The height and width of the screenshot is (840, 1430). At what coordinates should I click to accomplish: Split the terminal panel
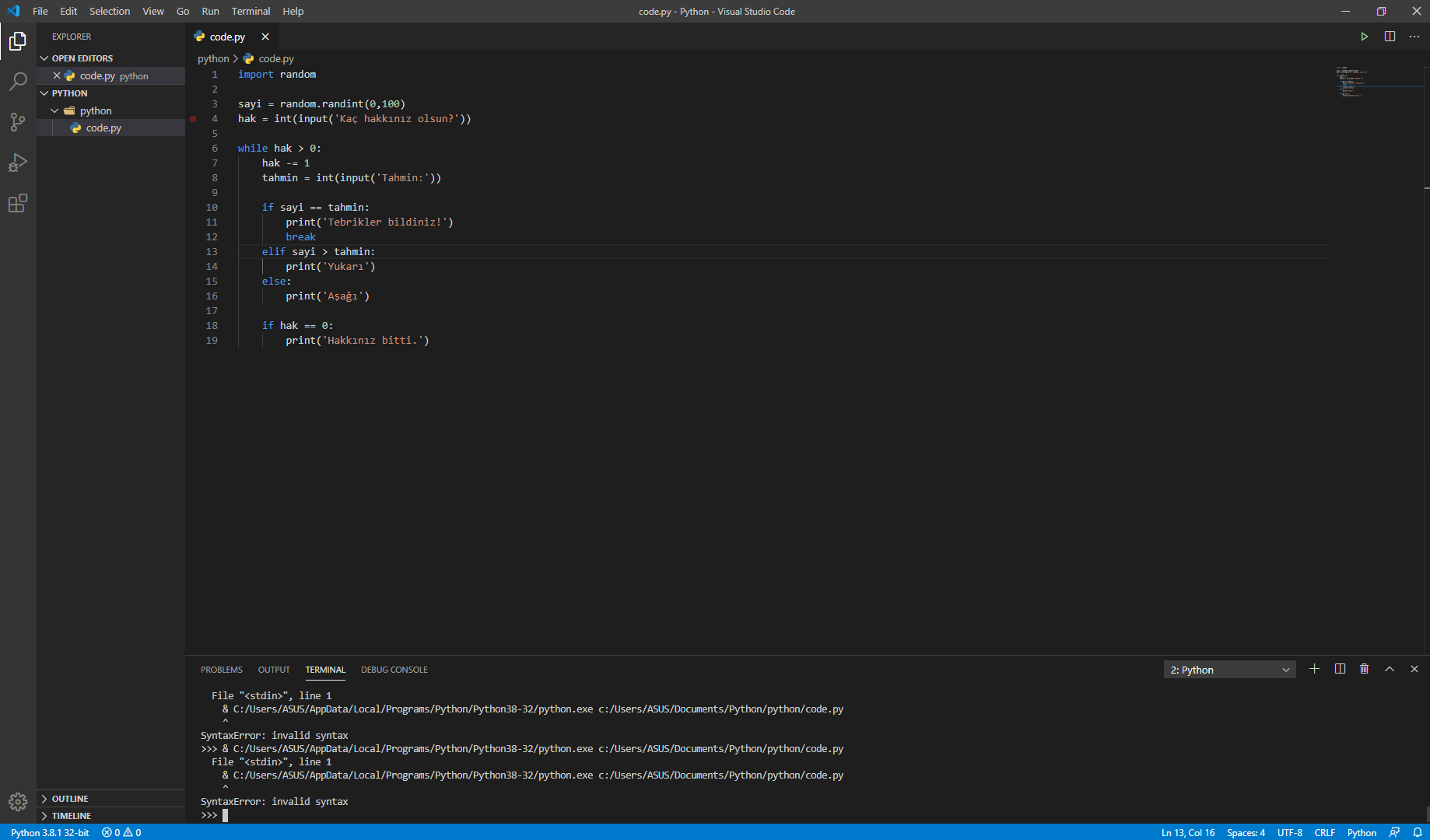click(1340, 669)
